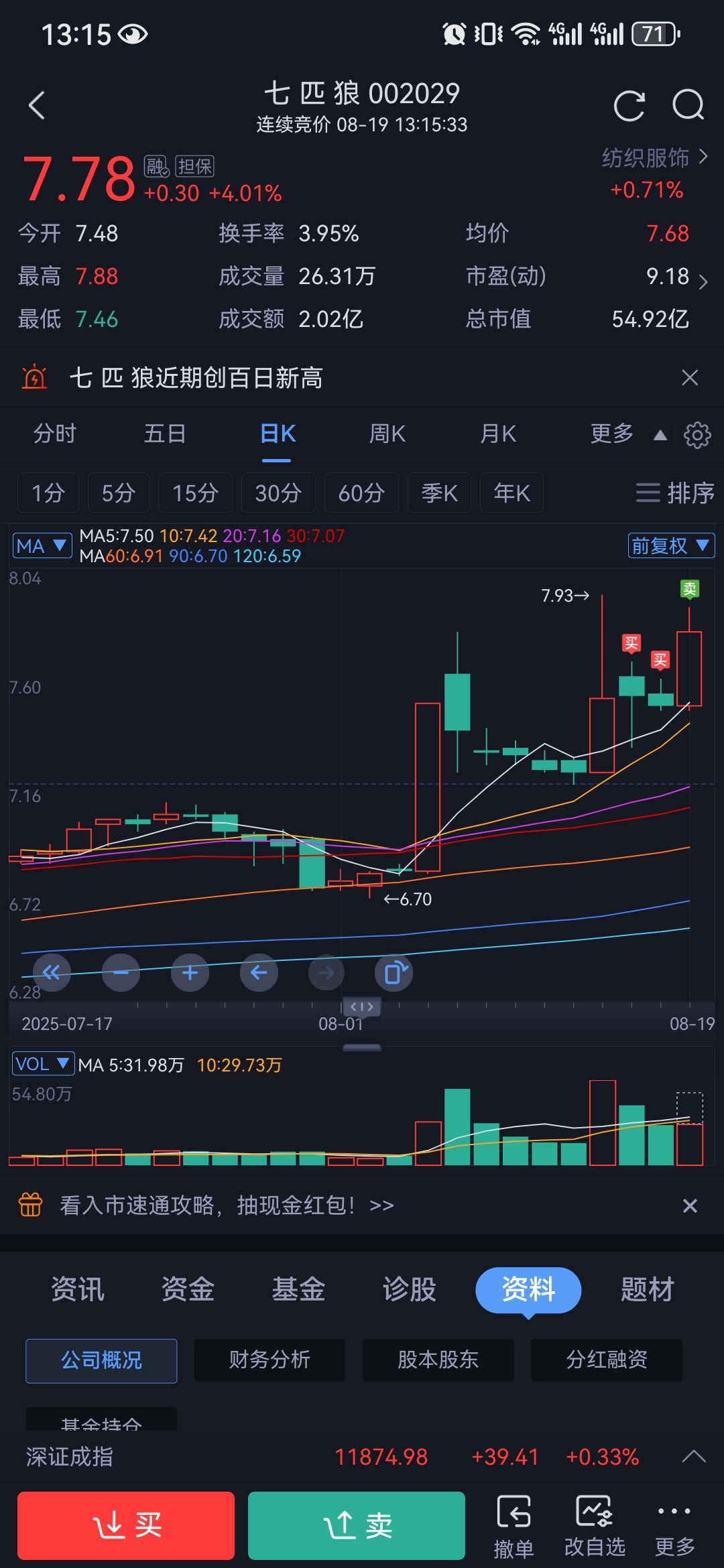
Task: Tap the 08-01 date marker on axis
Action: click(341, 1023)
